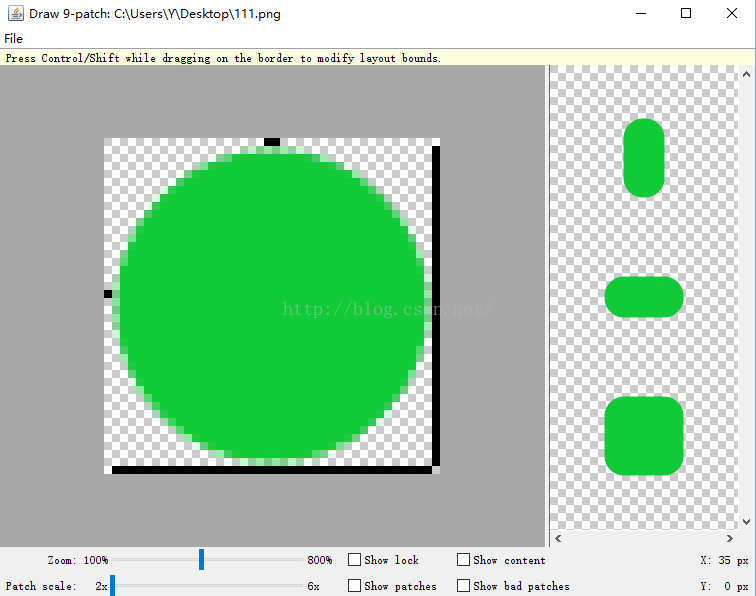Click the right border content padding bar

tap(436, 306)
